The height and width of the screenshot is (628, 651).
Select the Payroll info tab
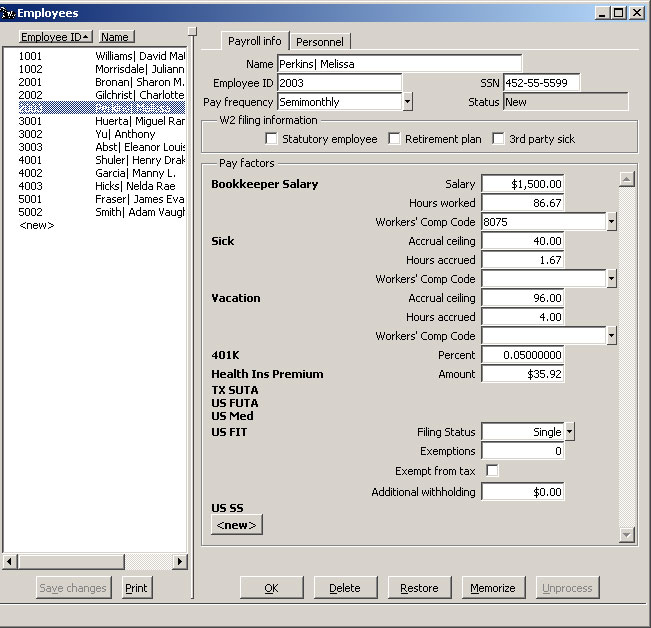[255, 41]
